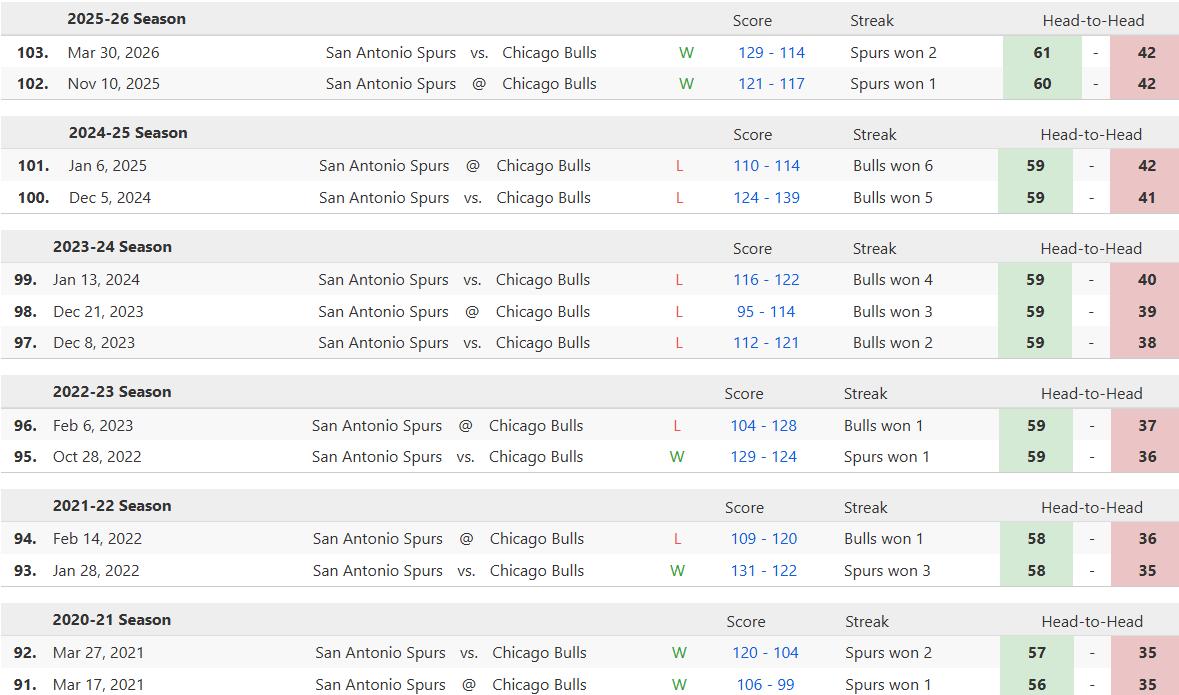
Task: Open the 110 - 114 game score
Action: tap(766, 166)
